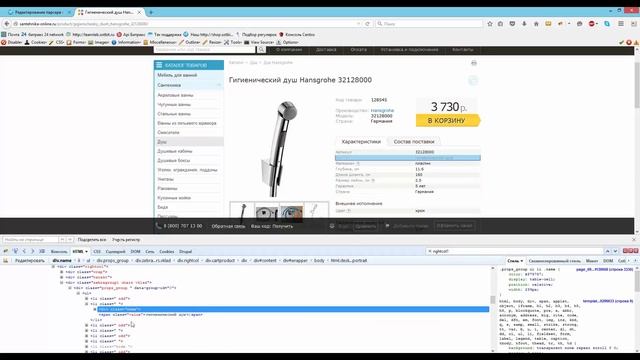Click Firebug command line toggle icon
The width and height of the screenshot is (640, 360).
point(42,251)
